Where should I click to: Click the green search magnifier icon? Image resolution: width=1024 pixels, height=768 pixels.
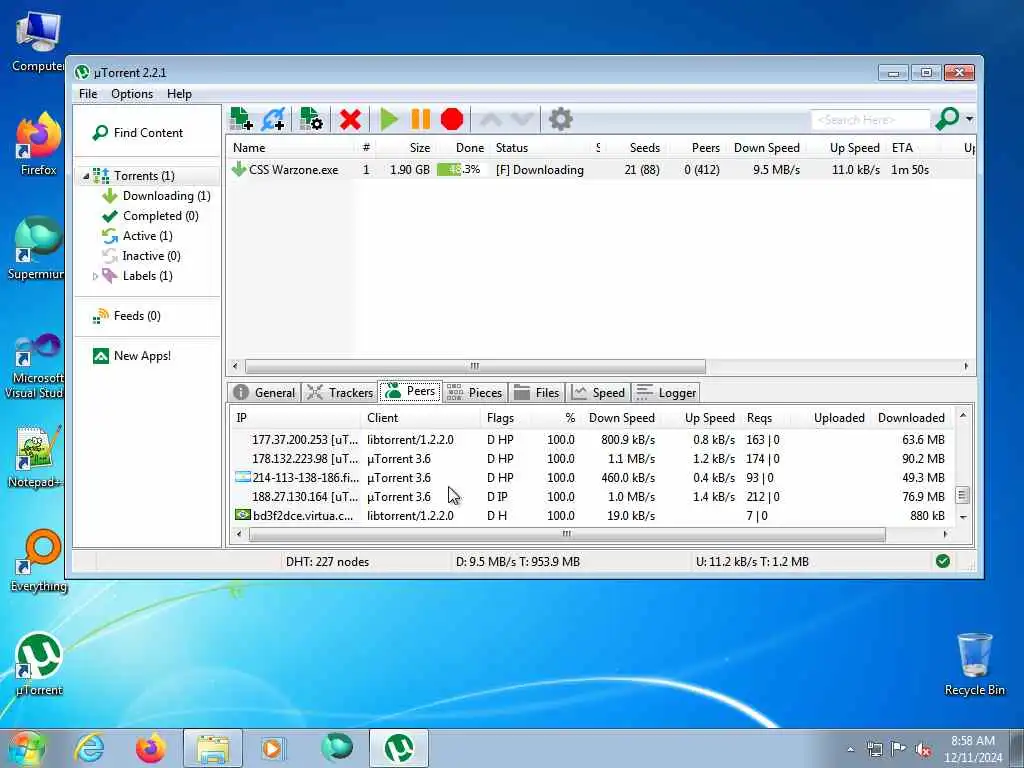[947, 119]
